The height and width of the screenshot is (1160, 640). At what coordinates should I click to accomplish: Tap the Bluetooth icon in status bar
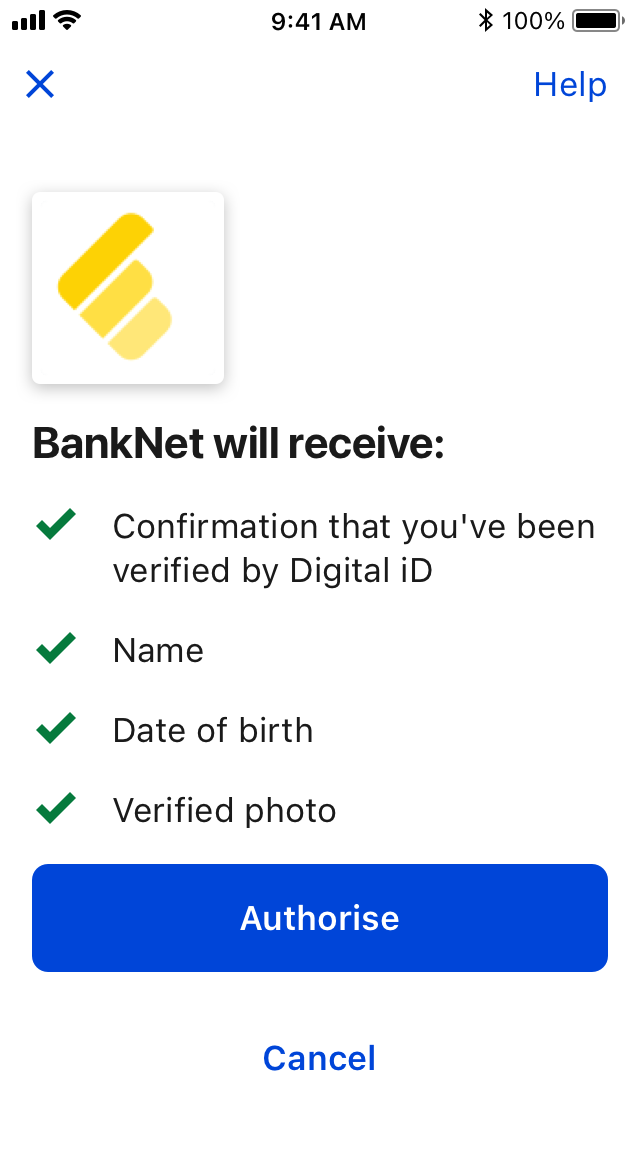pos(486,21)
